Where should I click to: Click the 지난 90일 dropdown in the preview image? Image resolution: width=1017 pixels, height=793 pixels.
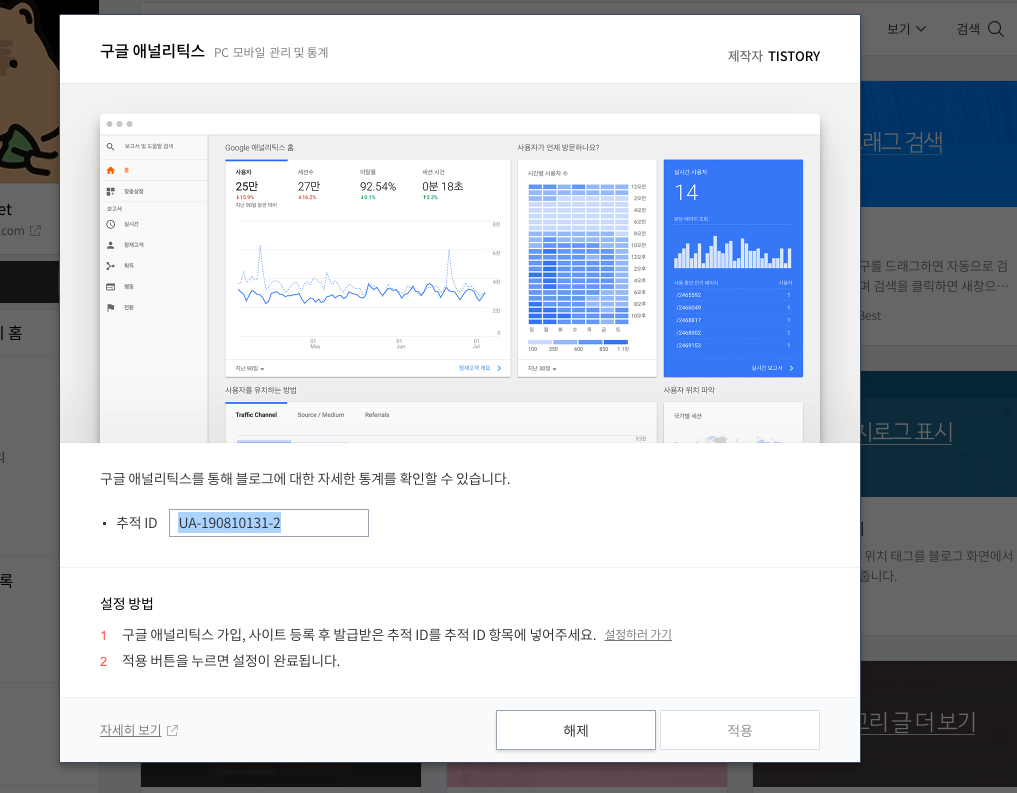tap(250, 368)
